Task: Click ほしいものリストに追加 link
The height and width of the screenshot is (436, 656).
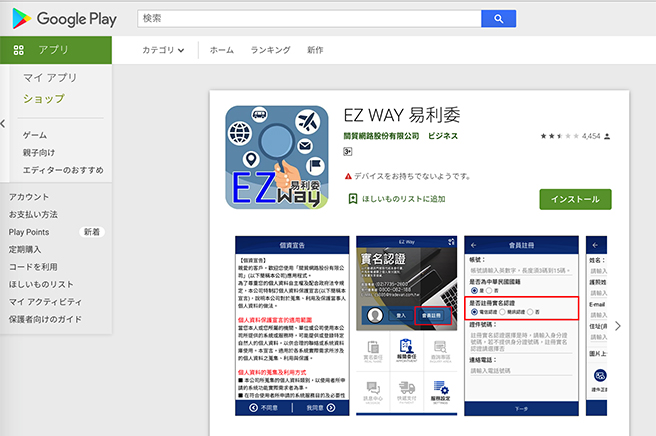Action: 403,199
